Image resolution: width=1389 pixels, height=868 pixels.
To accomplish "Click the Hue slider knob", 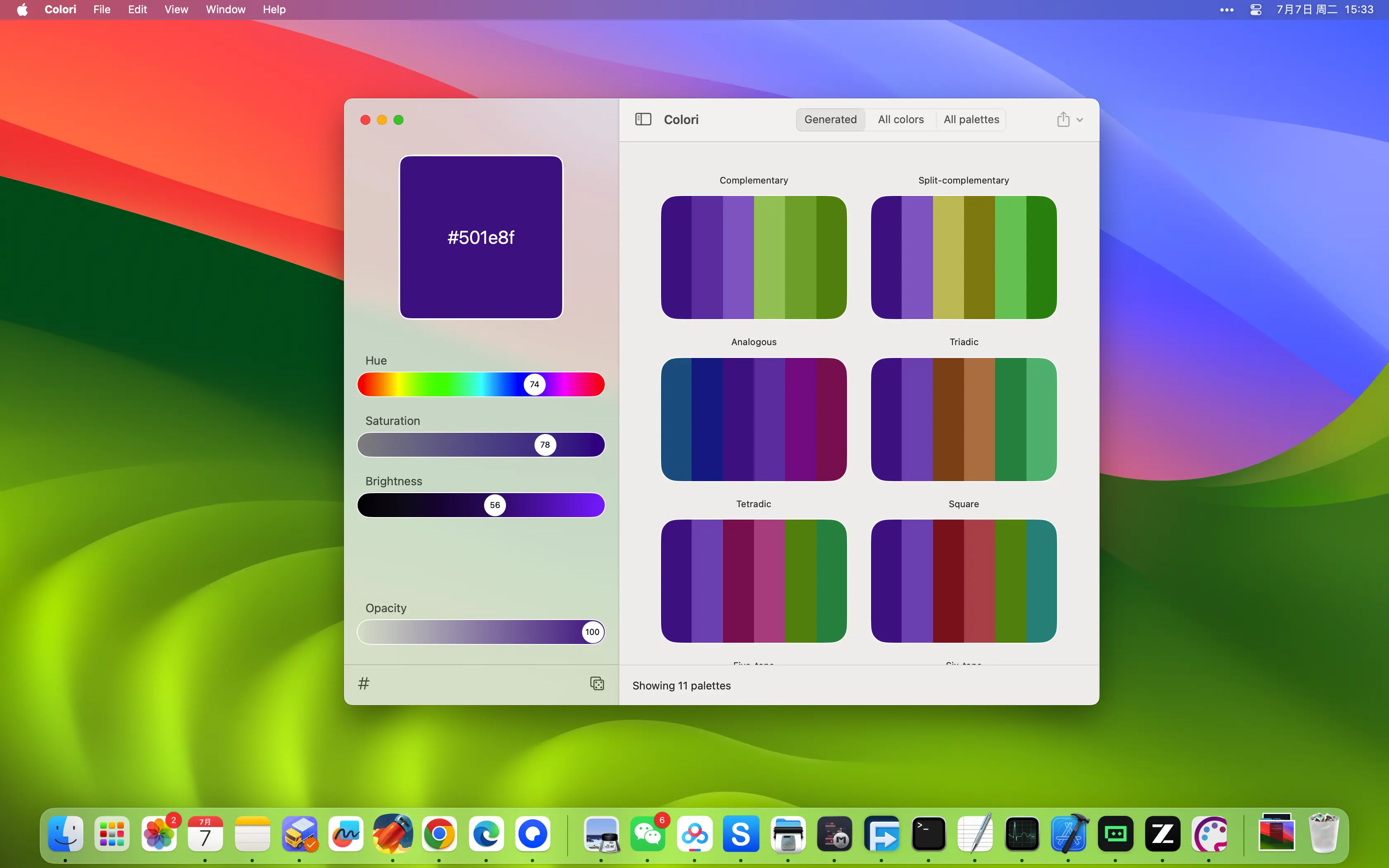I will [x=535, y=385].
